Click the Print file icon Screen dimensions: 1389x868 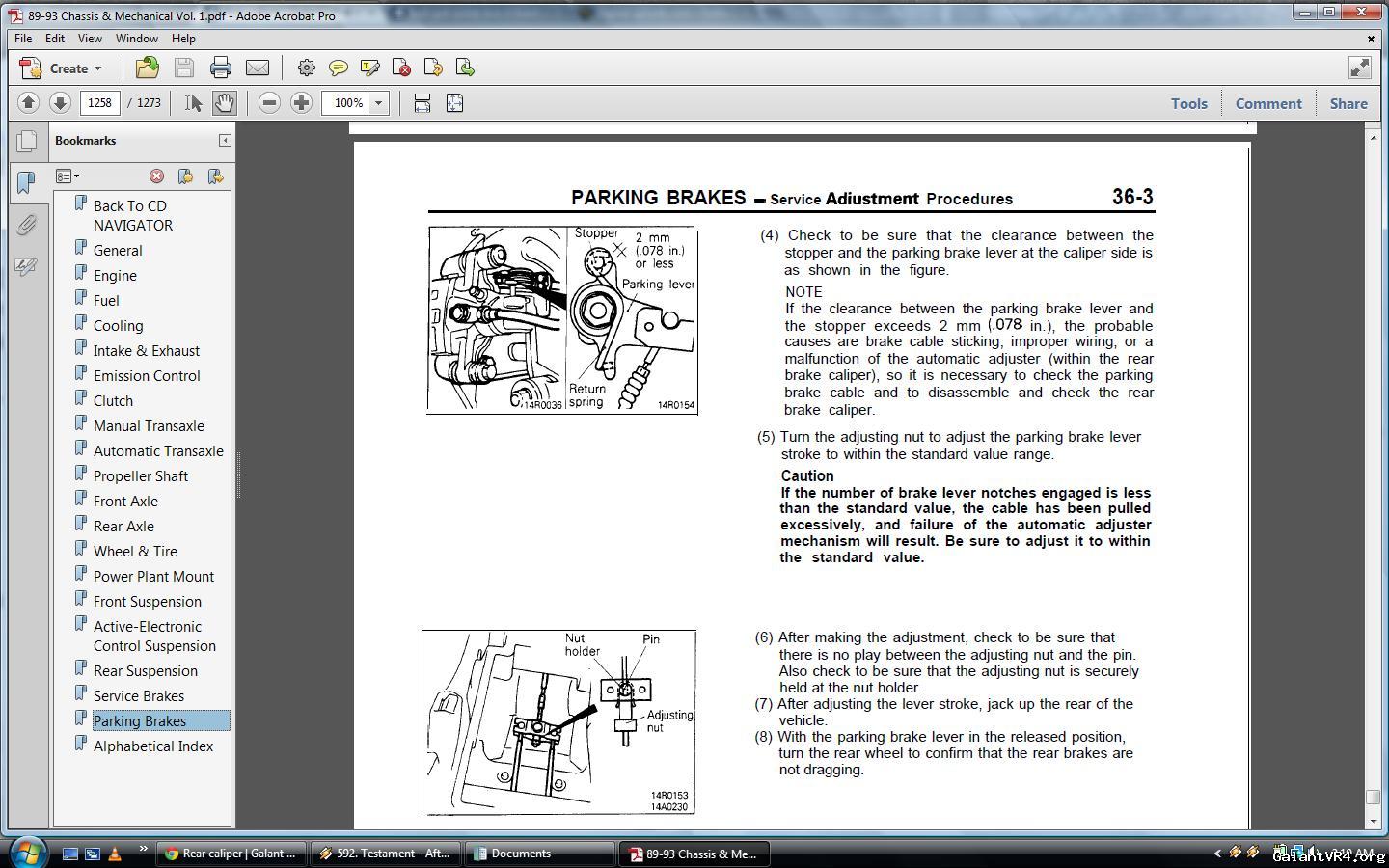click(221, 68)
